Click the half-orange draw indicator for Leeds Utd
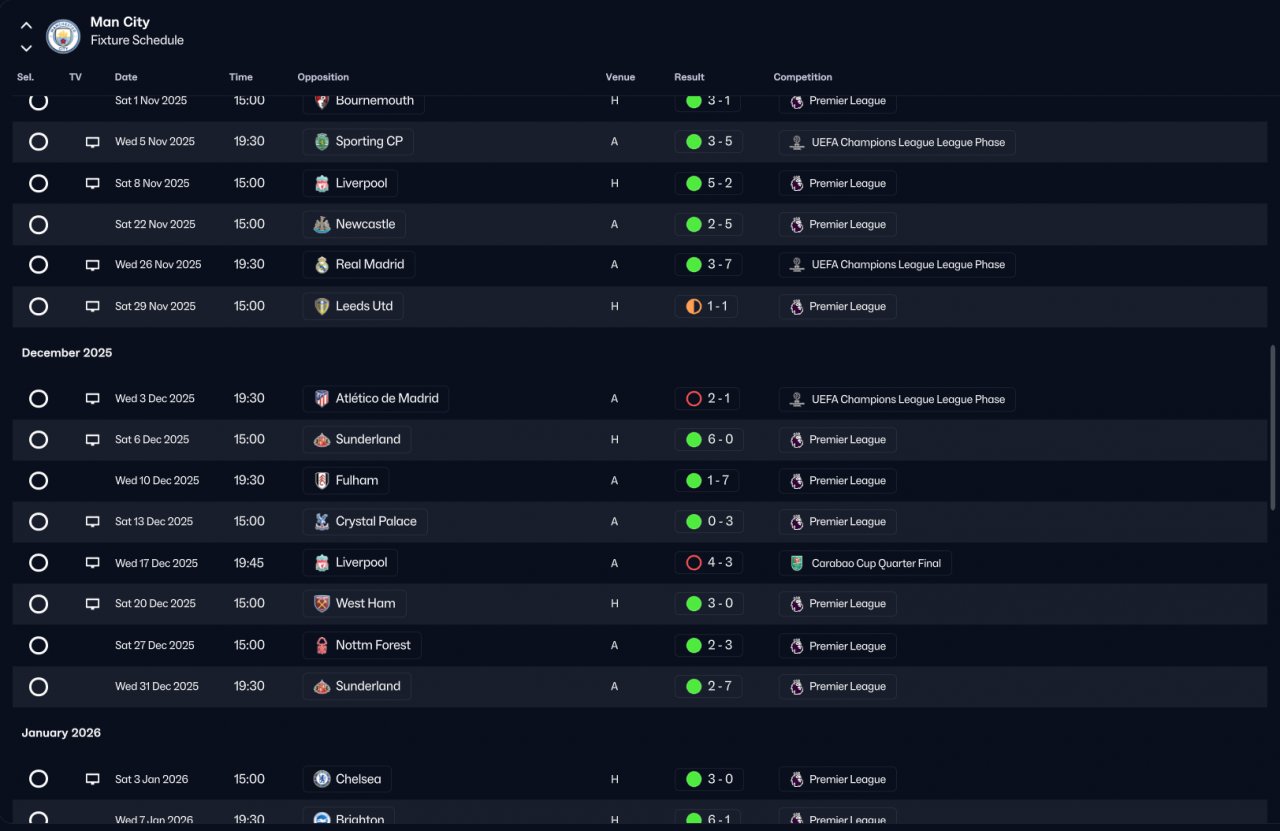 coord(693,306)
